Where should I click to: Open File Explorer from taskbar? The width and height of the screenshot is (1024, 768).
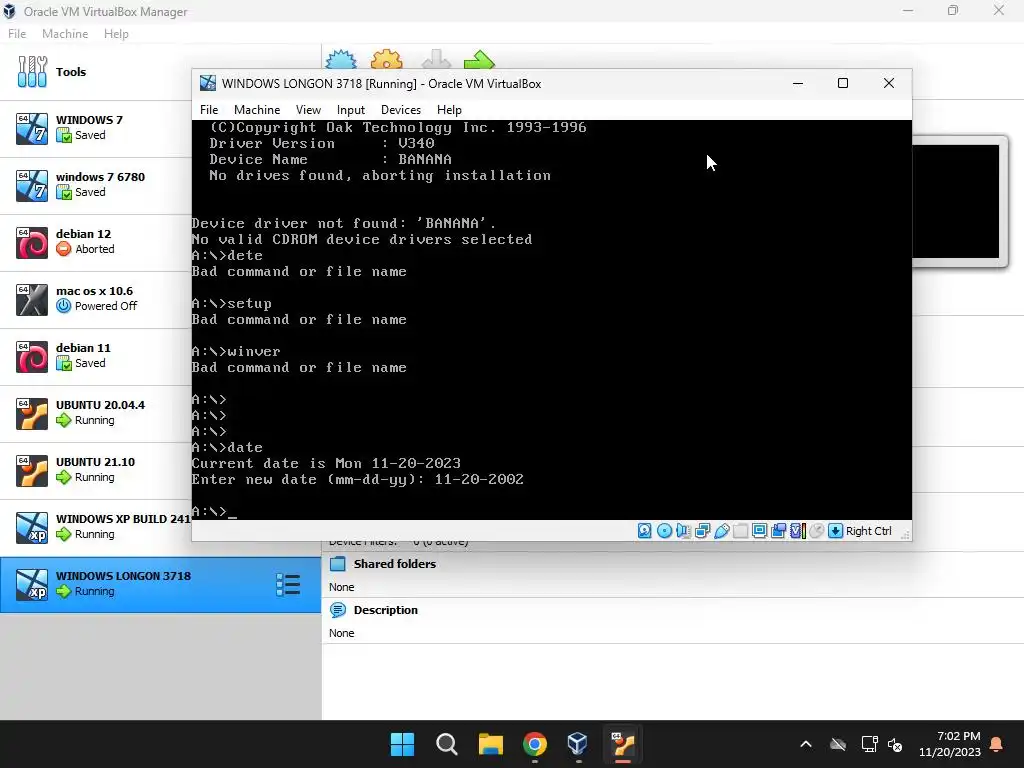point(490,744)
